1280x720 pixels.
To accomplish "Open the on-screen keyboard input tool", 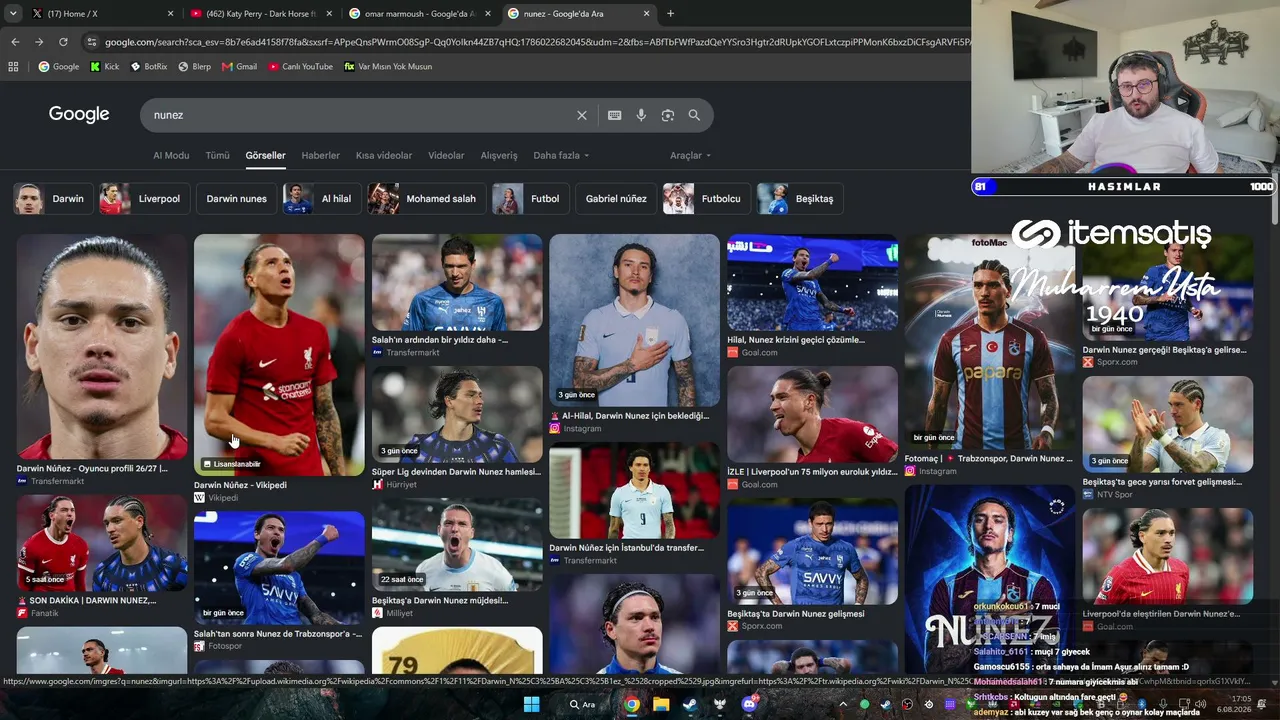I will 615,115.
